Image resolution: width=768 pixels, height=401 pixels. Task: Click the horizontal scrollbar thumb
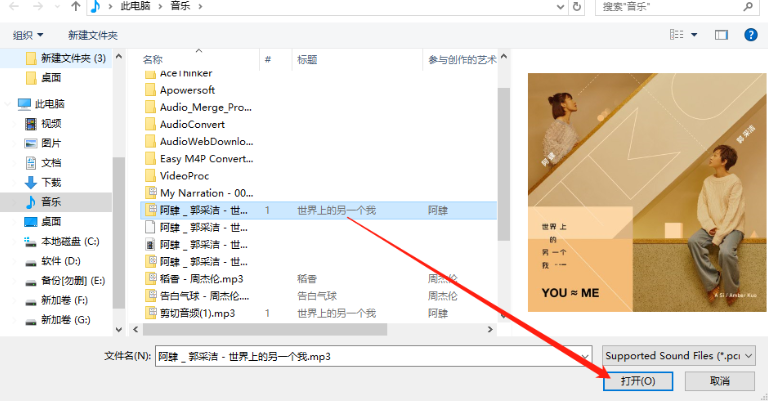[265, 330]
